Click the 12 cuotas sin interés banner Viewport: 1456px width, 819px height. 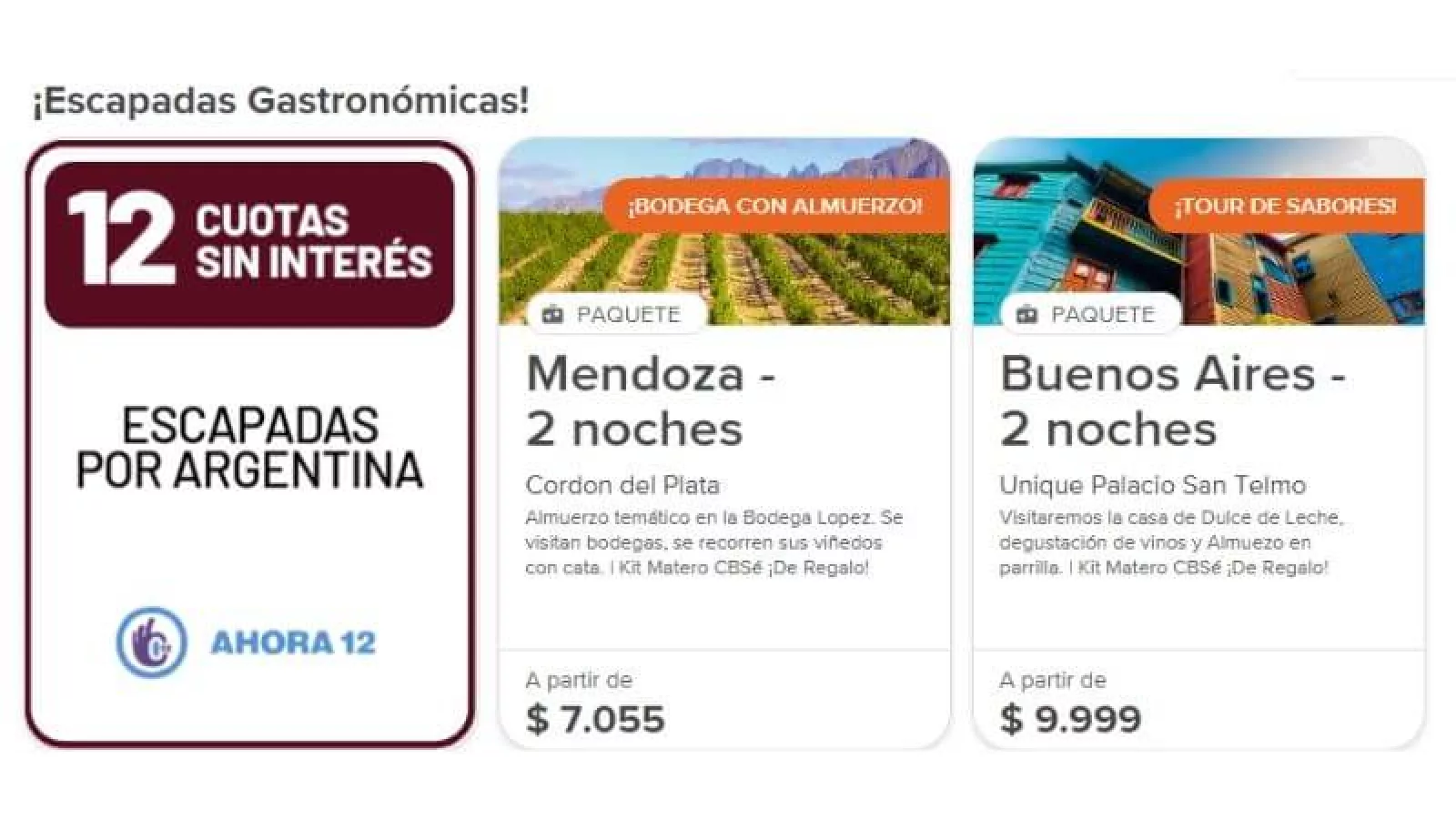(249, 244)
